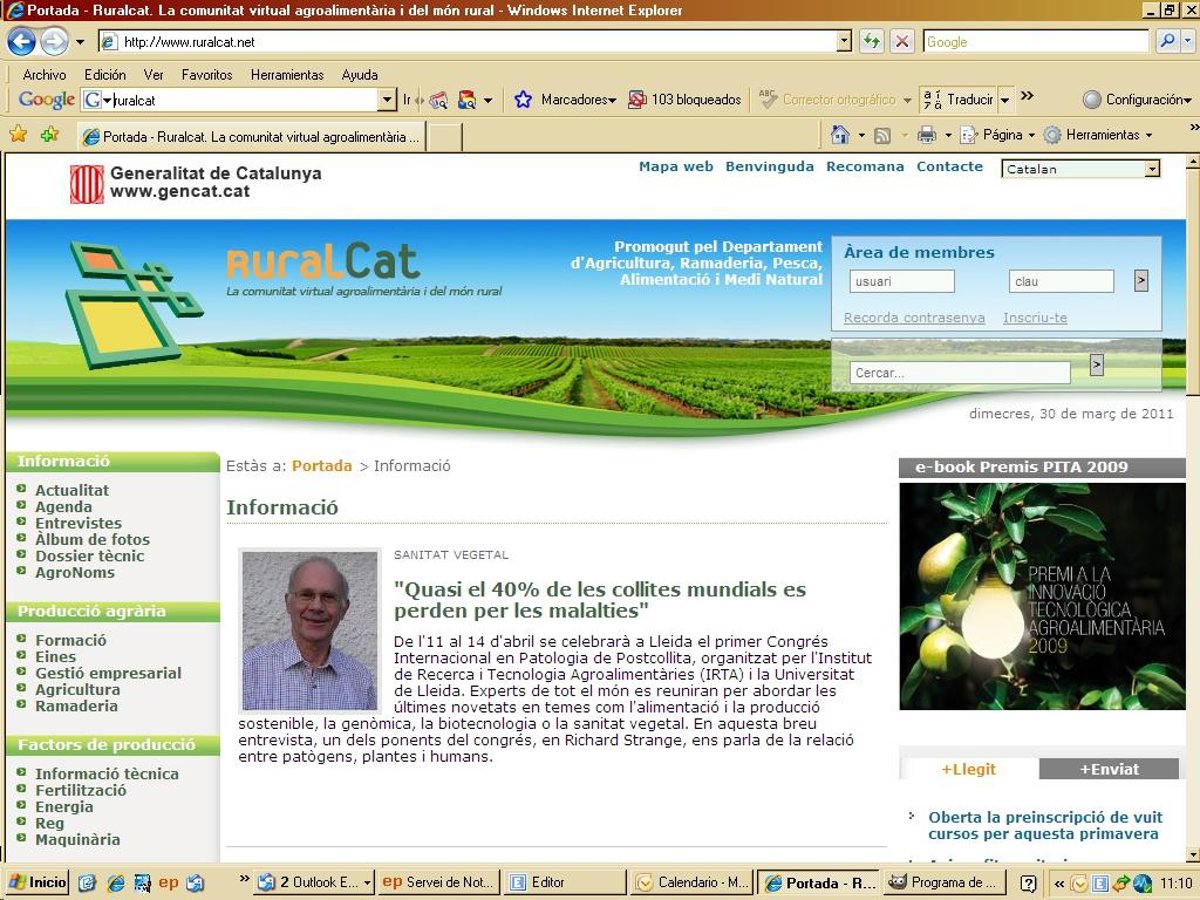Expand the address bar URL dropdown

click(x=844, y=42)
